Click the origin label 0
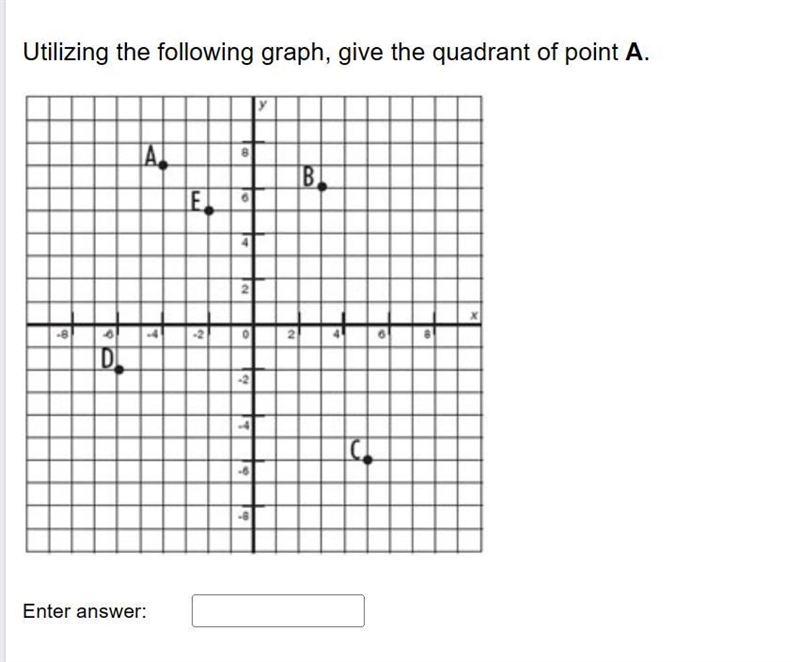 point(245,335)
